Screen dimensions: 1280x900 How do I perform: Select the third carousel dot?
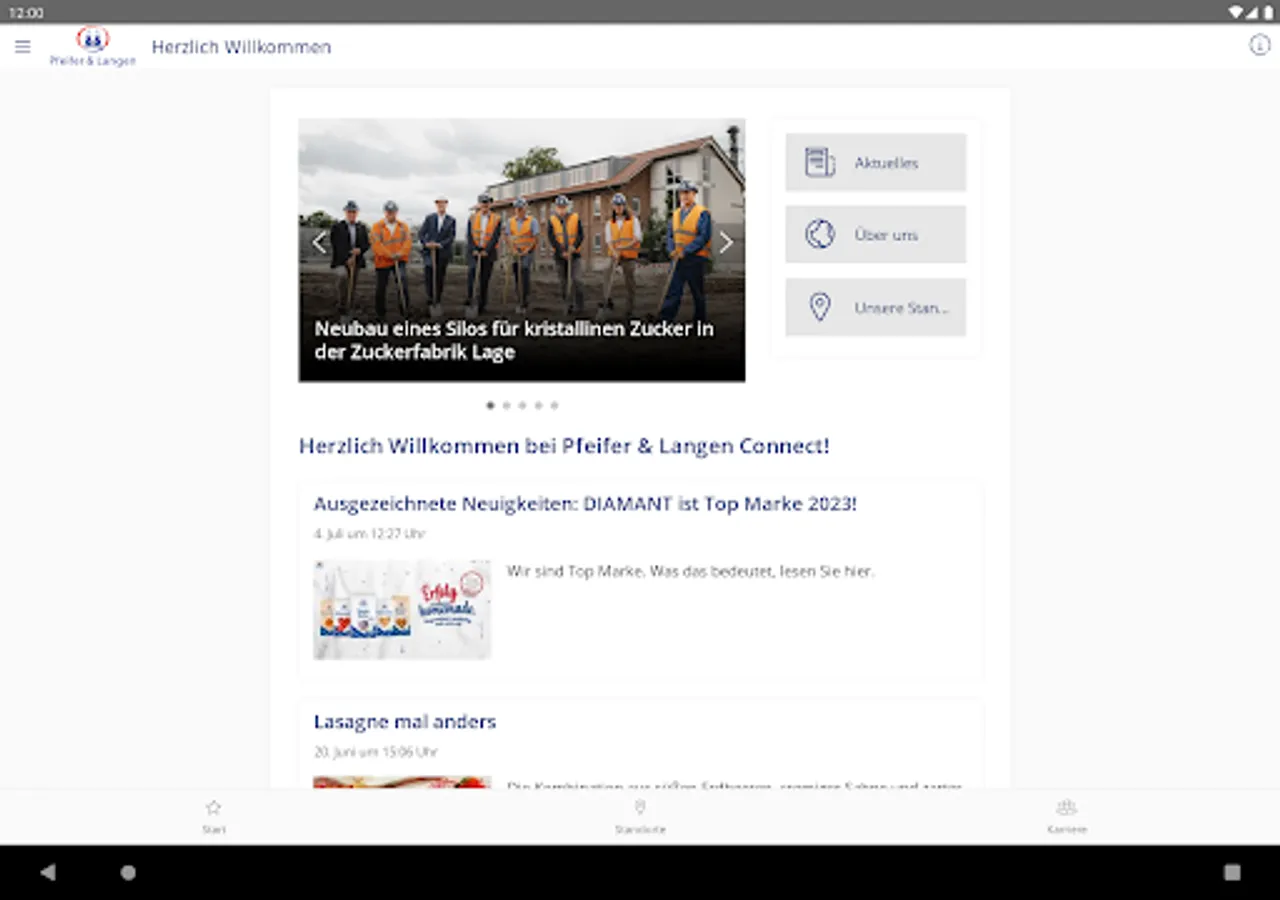pyautogui.click(x=522, y=405)
